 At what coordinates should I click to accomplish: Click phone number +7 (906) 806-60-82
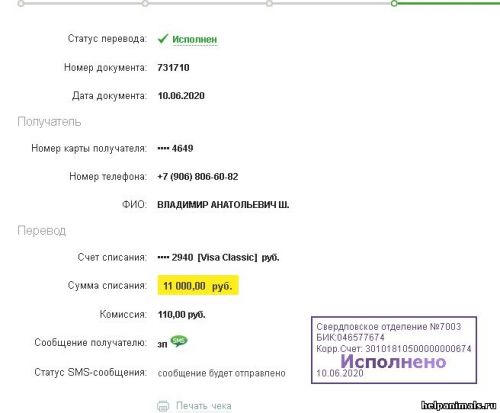(198, 177)
